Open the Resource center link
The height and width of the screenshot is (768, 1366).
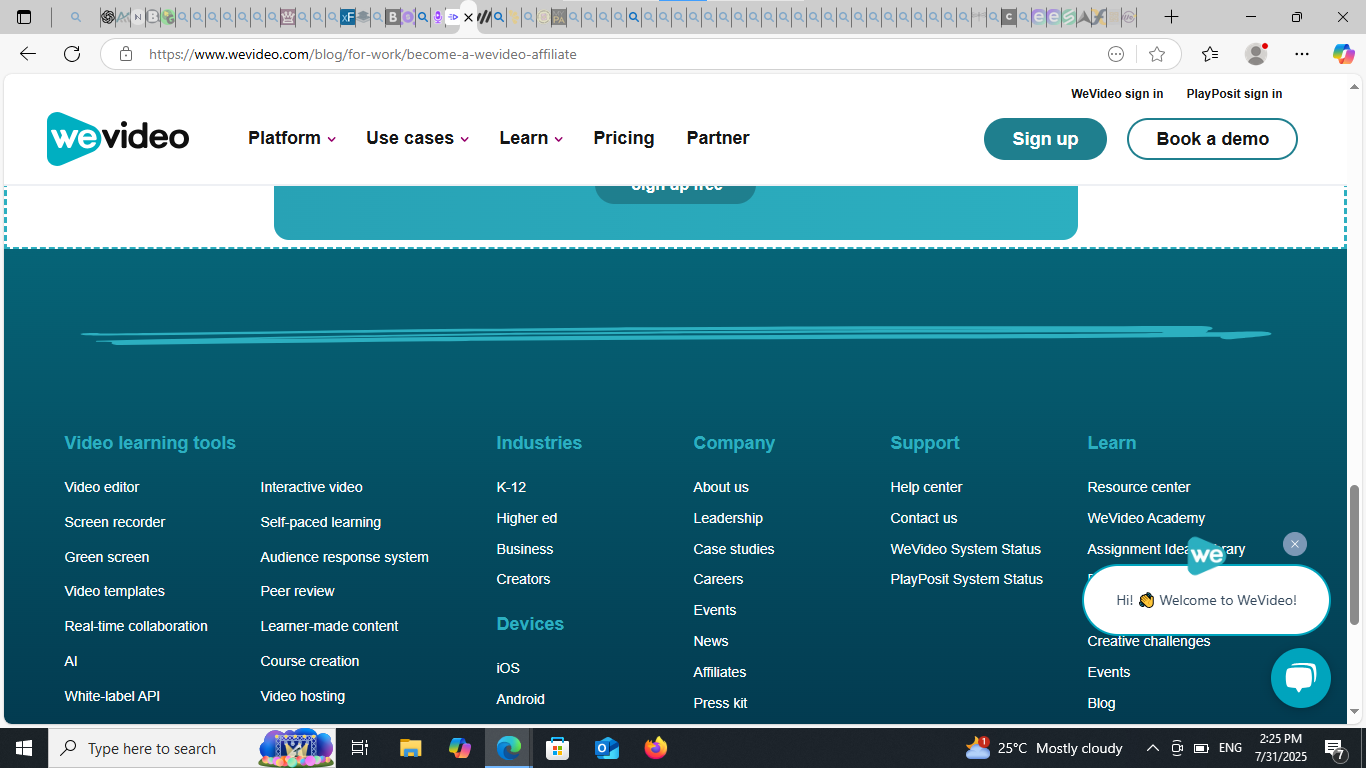[x=1139, y=487]
